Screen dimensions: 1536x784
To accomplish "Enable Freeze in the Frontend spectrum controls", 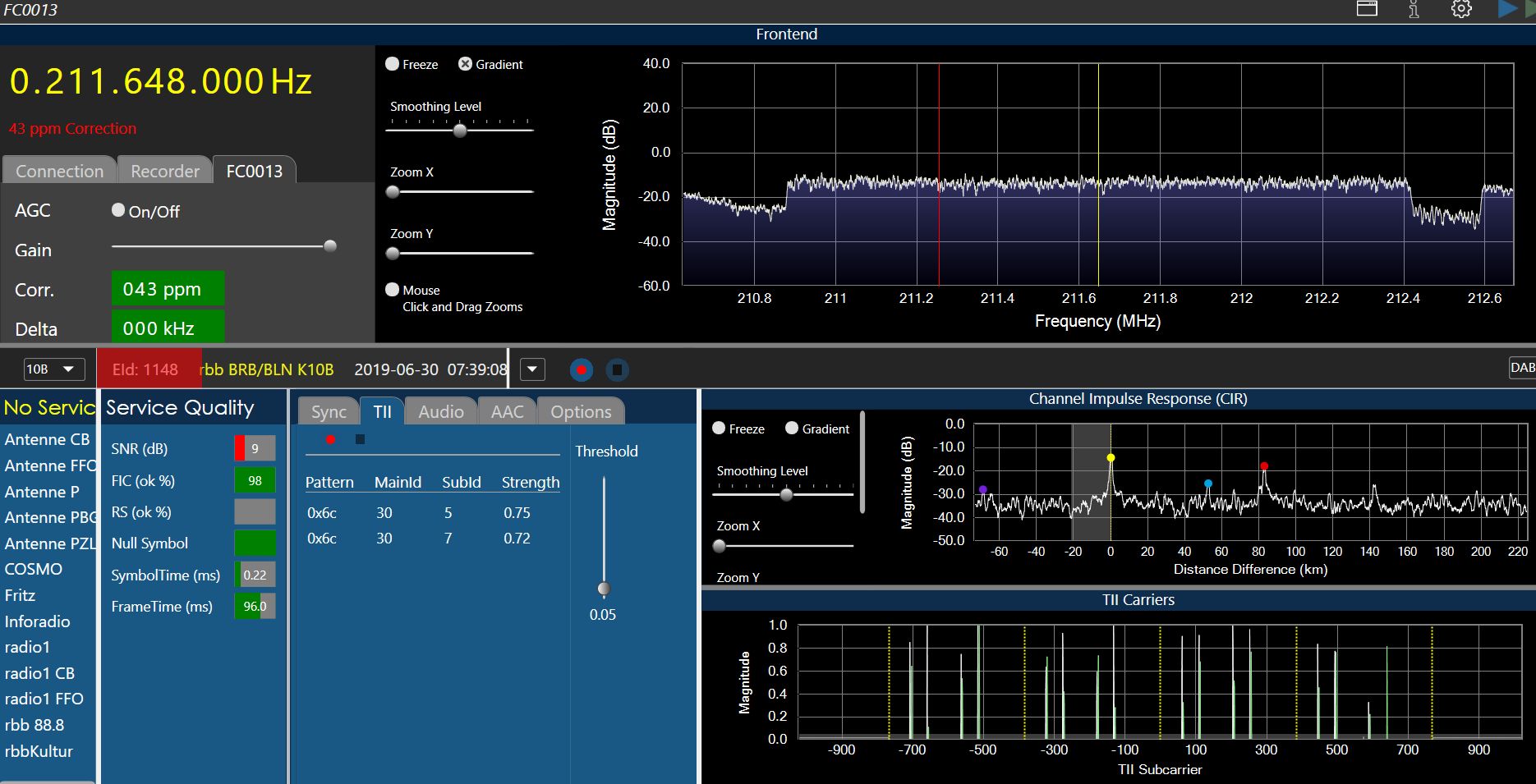I will click(x=393, y=64).
